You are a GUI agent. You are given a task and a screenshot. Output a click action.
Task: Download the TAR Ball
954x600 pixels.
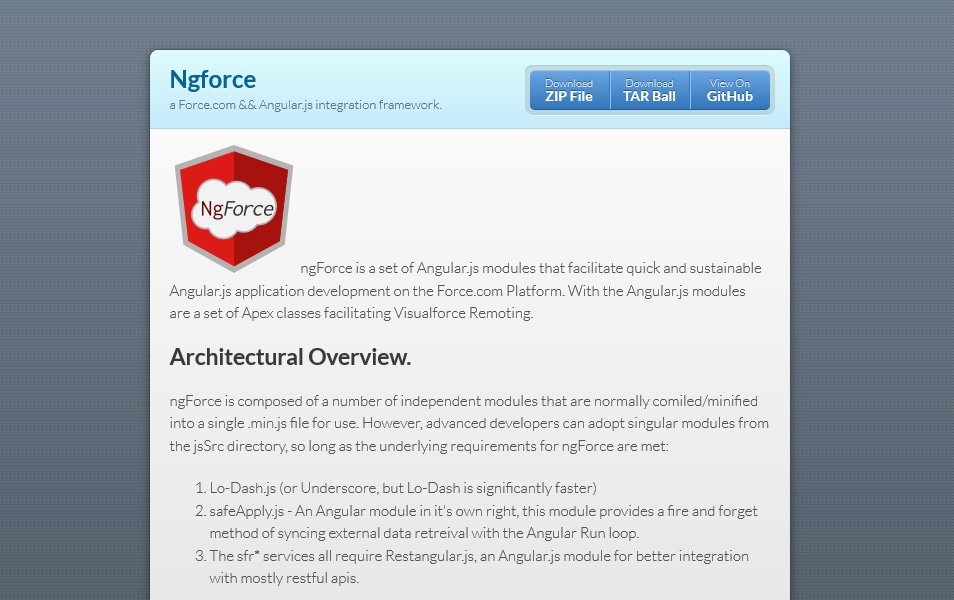[650, 90]
